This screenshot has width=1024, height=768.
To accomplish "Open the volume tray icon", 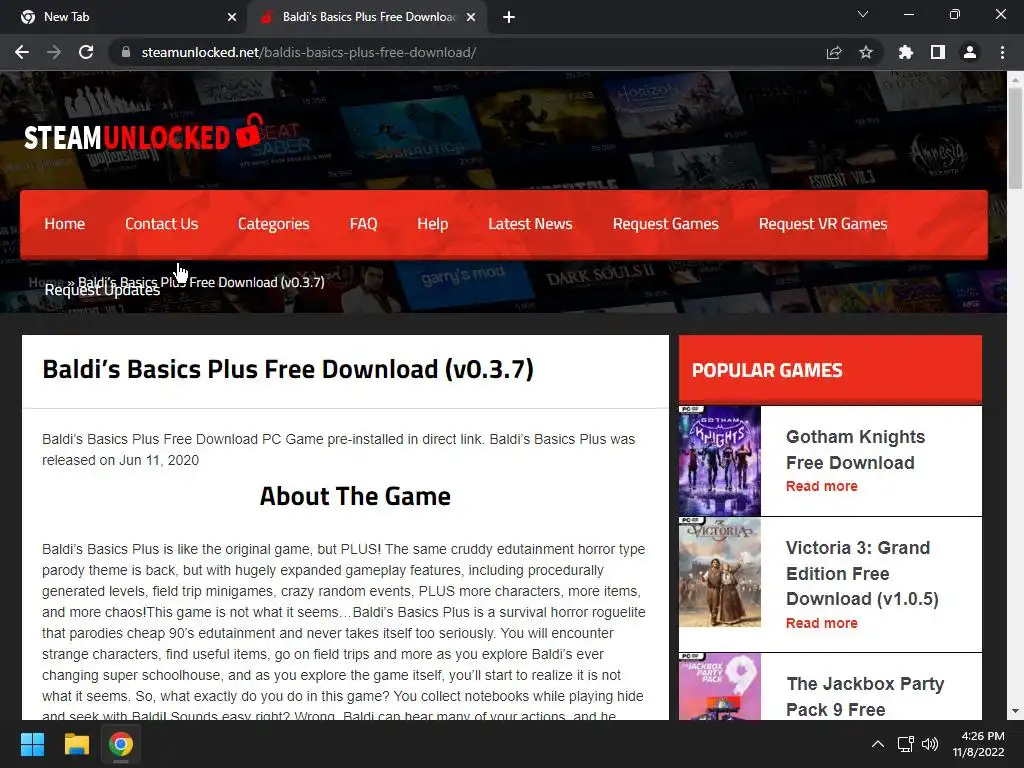I will point(930,744).
